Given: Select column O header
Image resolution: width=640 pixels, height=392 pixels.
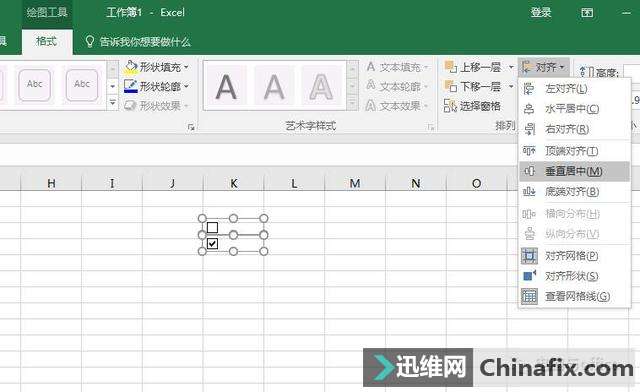Looking at the screenshot, I should [476, 183].
